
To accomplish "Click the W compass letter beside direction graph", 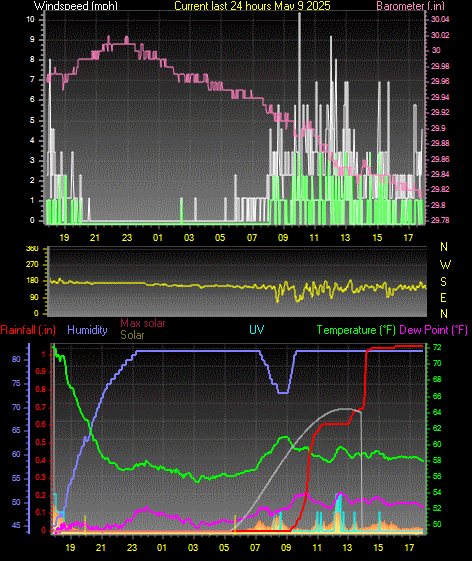I will (x=445, y=265).
